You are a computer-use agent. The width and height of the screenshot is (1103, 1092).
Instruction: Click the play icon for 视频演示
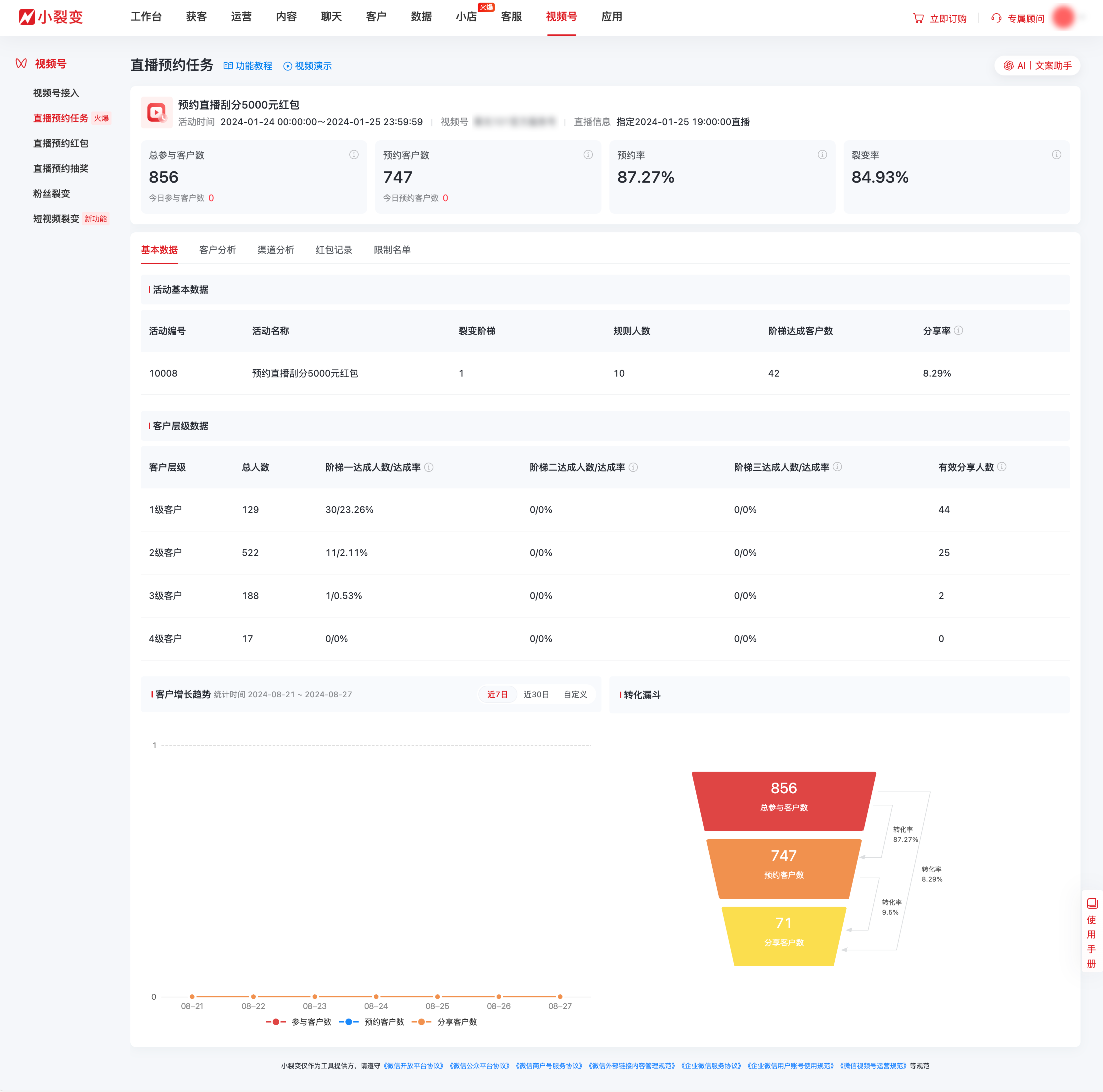tap(288, 66)
